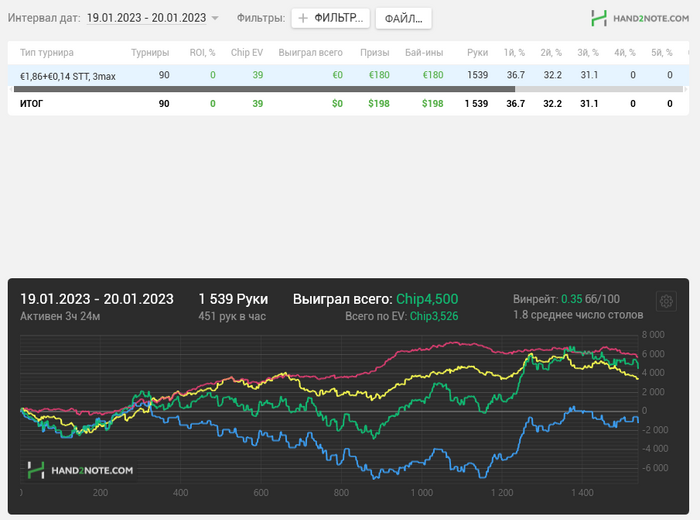Sort by Выиграл всего column header
The height and width of the screenshot is (520, 700).
[311, 53]
